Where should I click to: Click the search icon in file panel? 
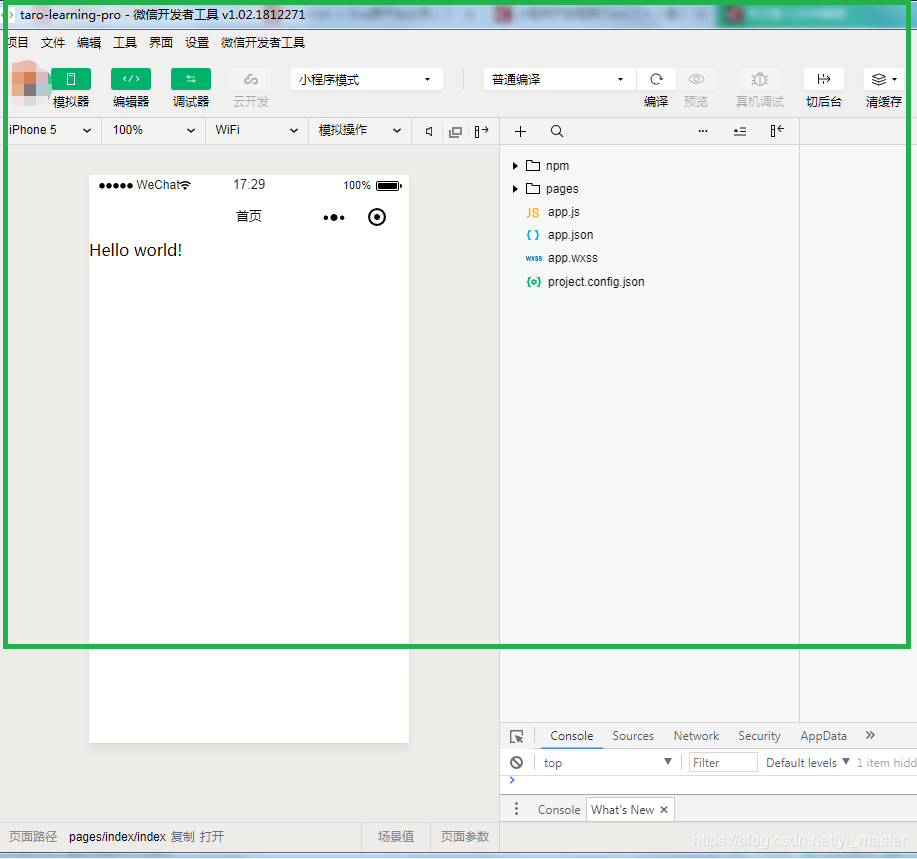click(557, 132)
